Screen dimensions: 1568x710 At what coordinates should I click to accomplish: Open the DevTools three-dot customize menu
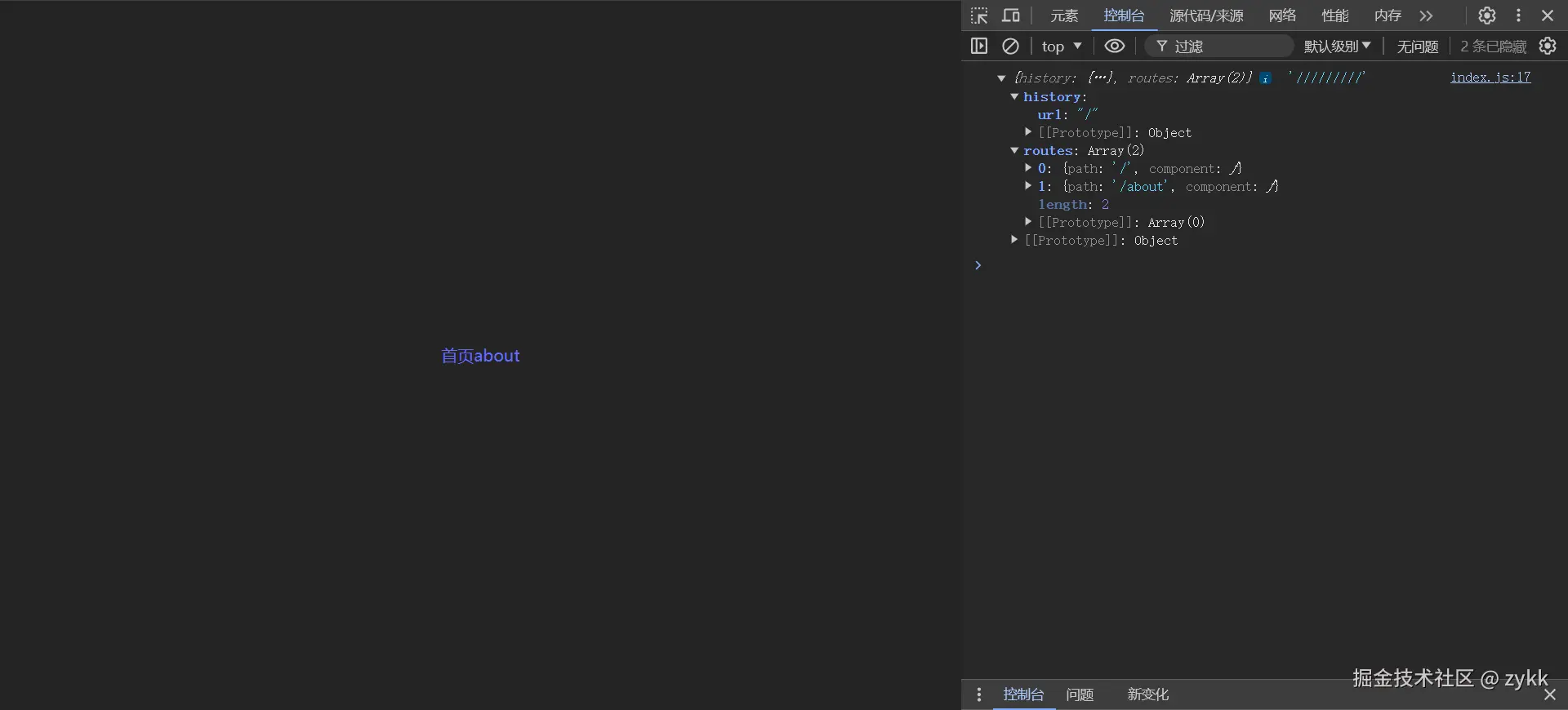[1518, 16]
